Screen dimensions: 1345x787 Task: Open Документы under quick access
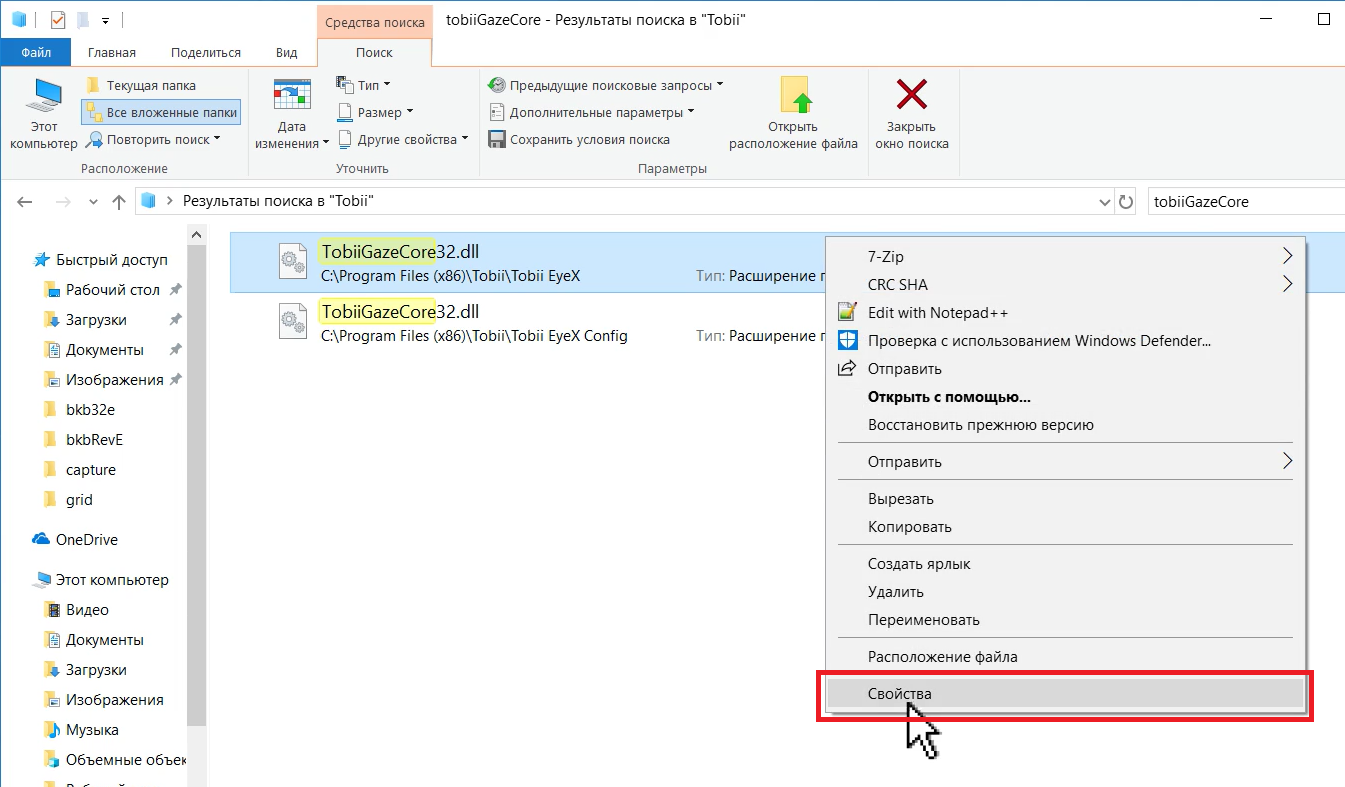tap(105, 350)
